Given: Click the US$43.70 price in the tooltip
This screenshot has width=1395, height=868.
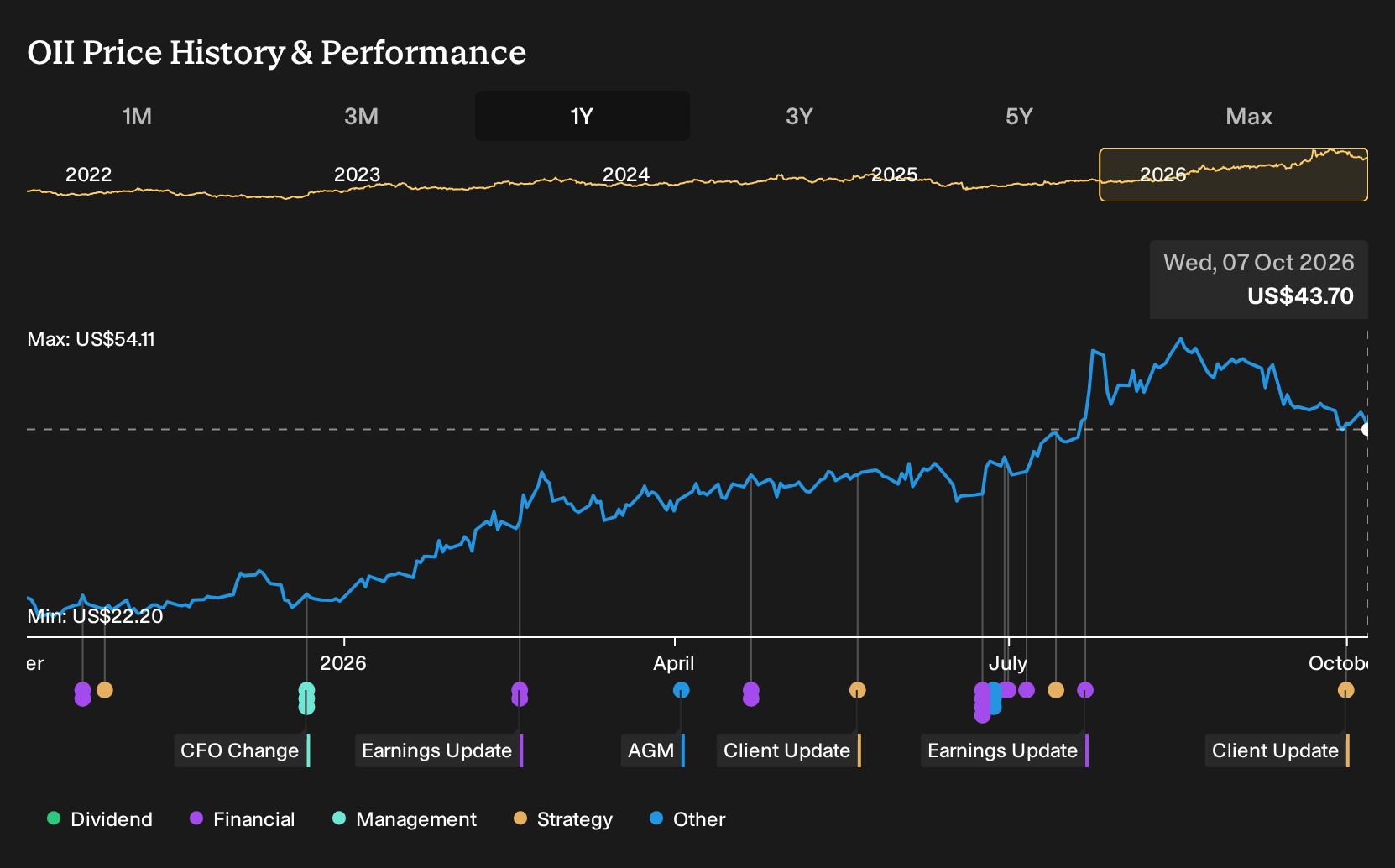Looking at the screenshot, I should 1300,296.
